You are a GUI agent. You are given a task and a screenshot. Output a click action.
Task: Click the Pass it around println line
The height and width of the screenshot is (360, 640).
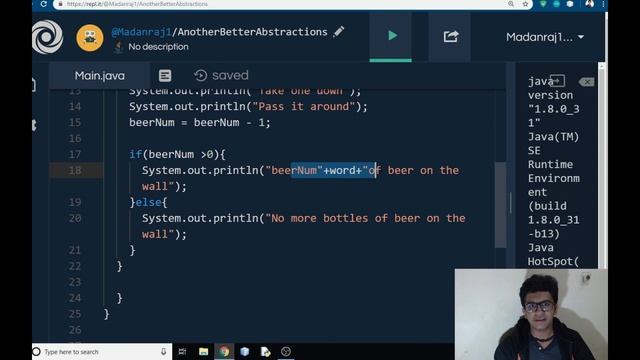coord(248,107)
